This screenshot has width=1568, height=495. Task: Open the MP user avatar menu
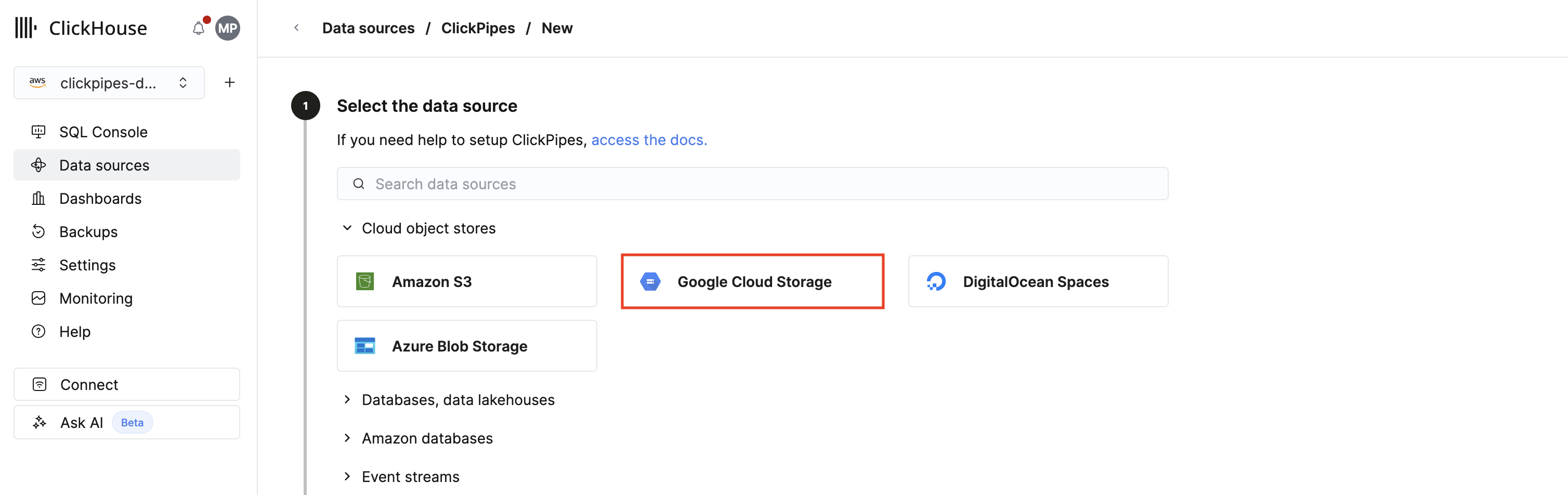tap(228, 28)
